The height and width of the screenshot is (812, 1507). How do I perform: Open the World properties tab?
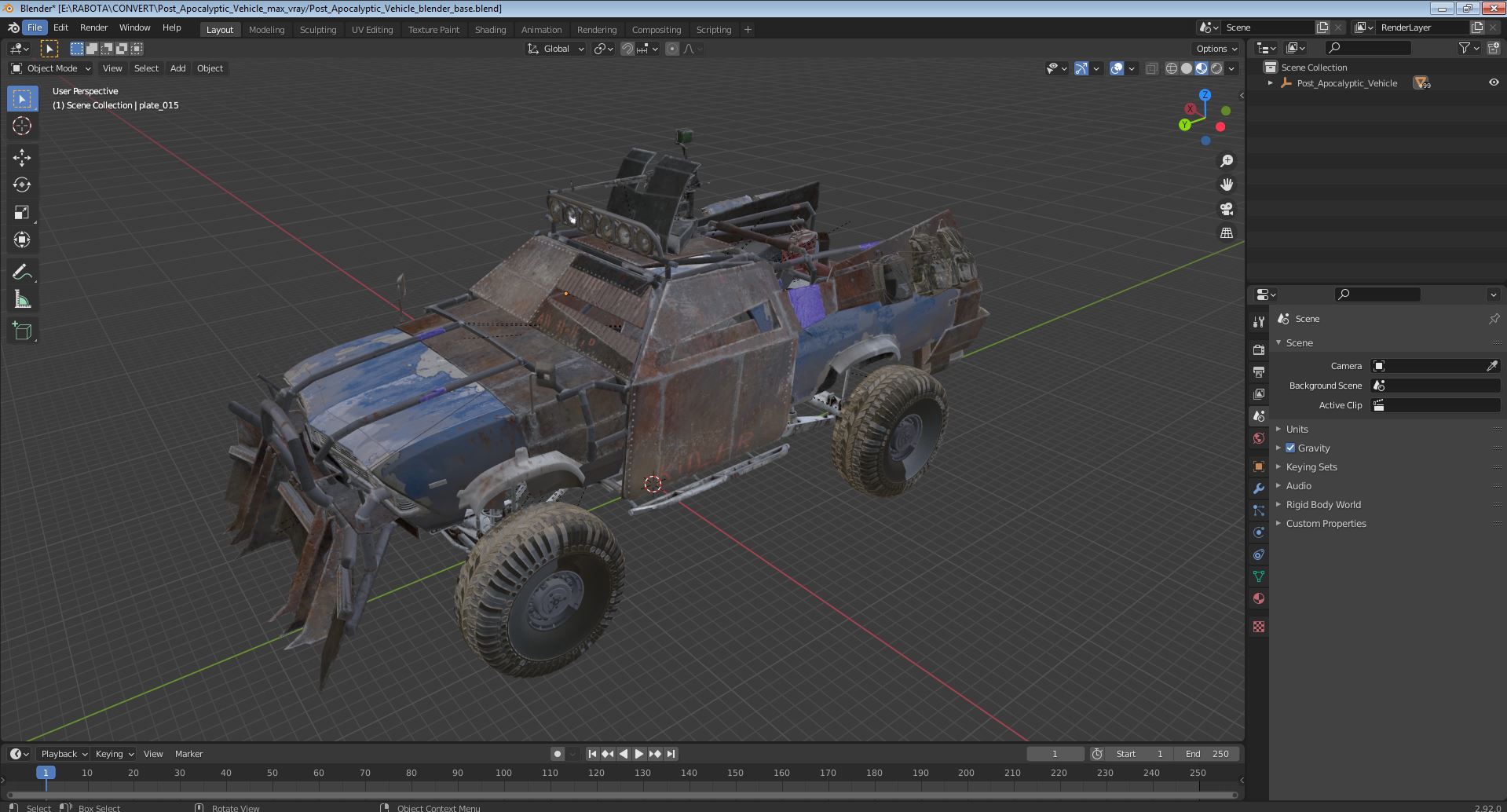[1259, 438]
